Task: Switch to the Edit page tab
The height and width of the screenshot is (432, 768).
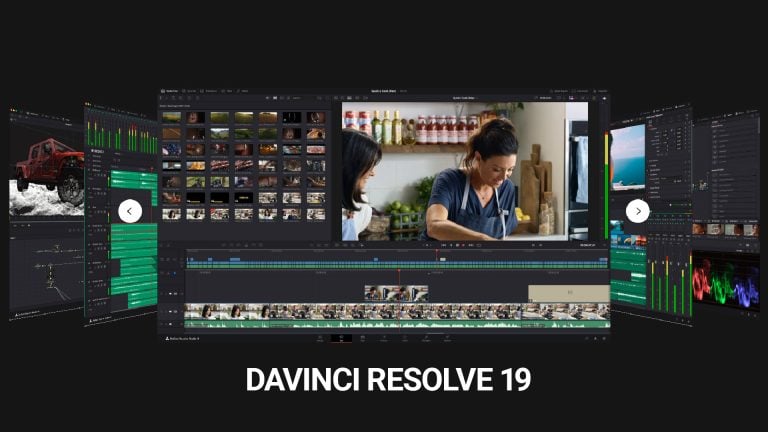Action: coord(362,338)
